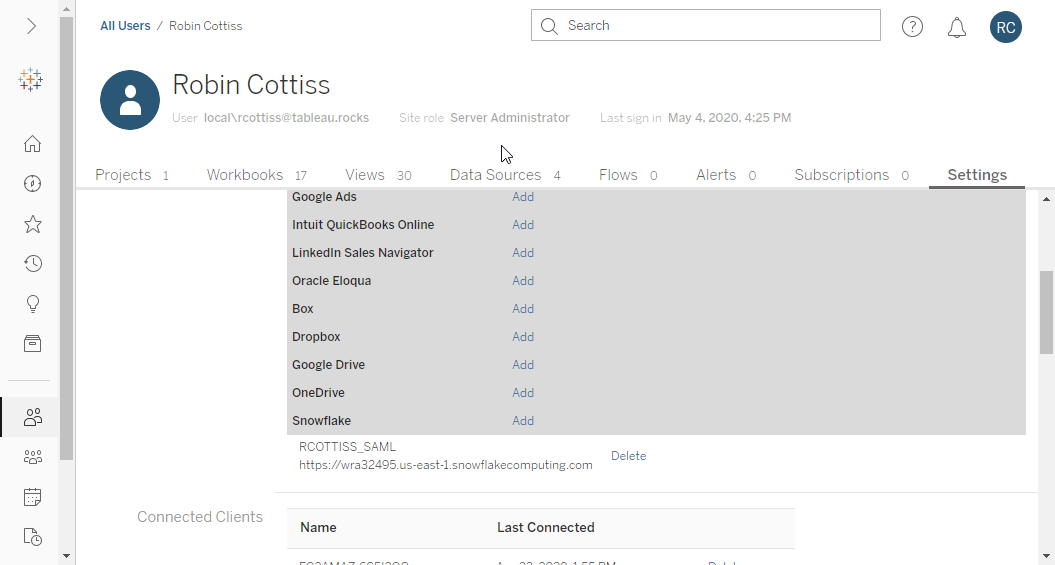Add saved credentials for Snowflake
The width and height of the screenshot is (1055, 565).
click(x=523, y=420)
